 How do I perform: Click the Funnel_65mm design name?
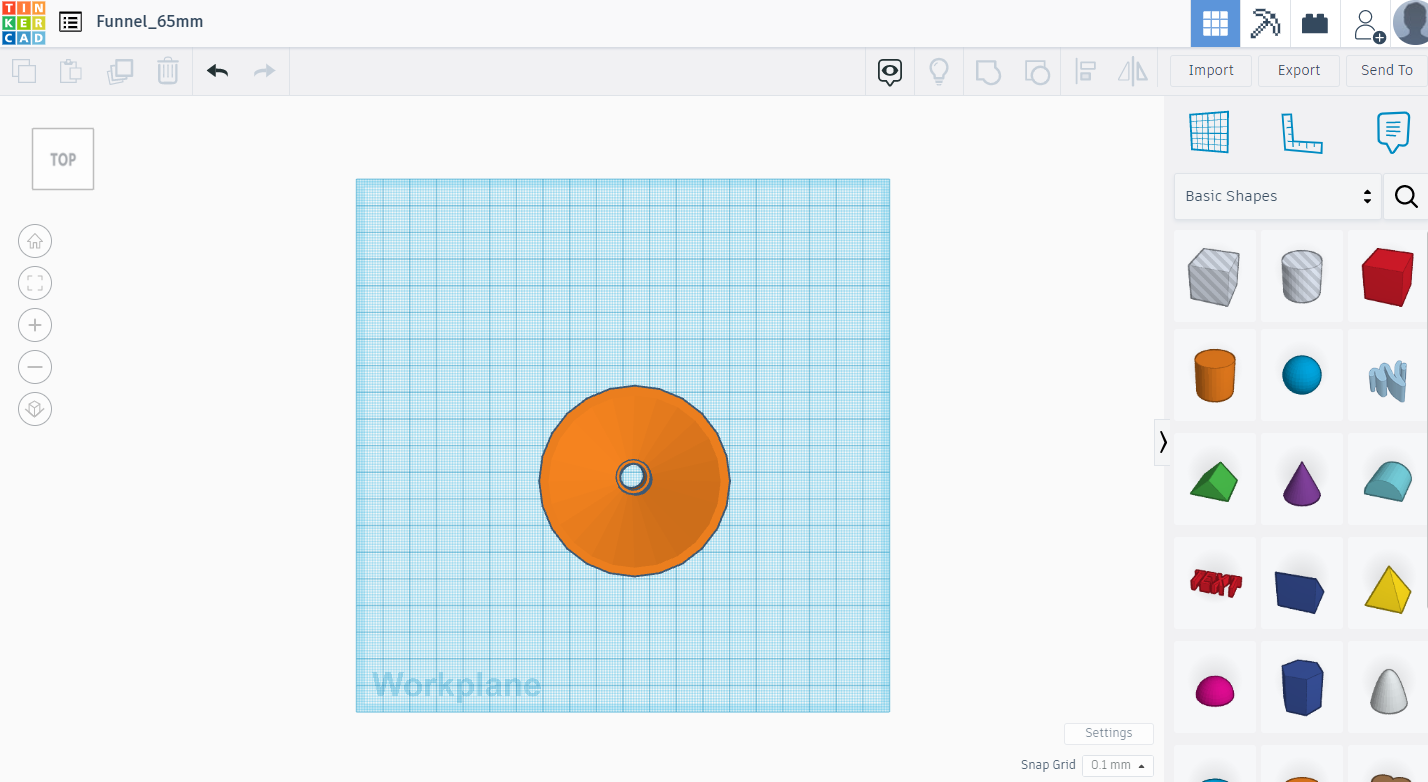pyautogui.click(x=150, y=22)
